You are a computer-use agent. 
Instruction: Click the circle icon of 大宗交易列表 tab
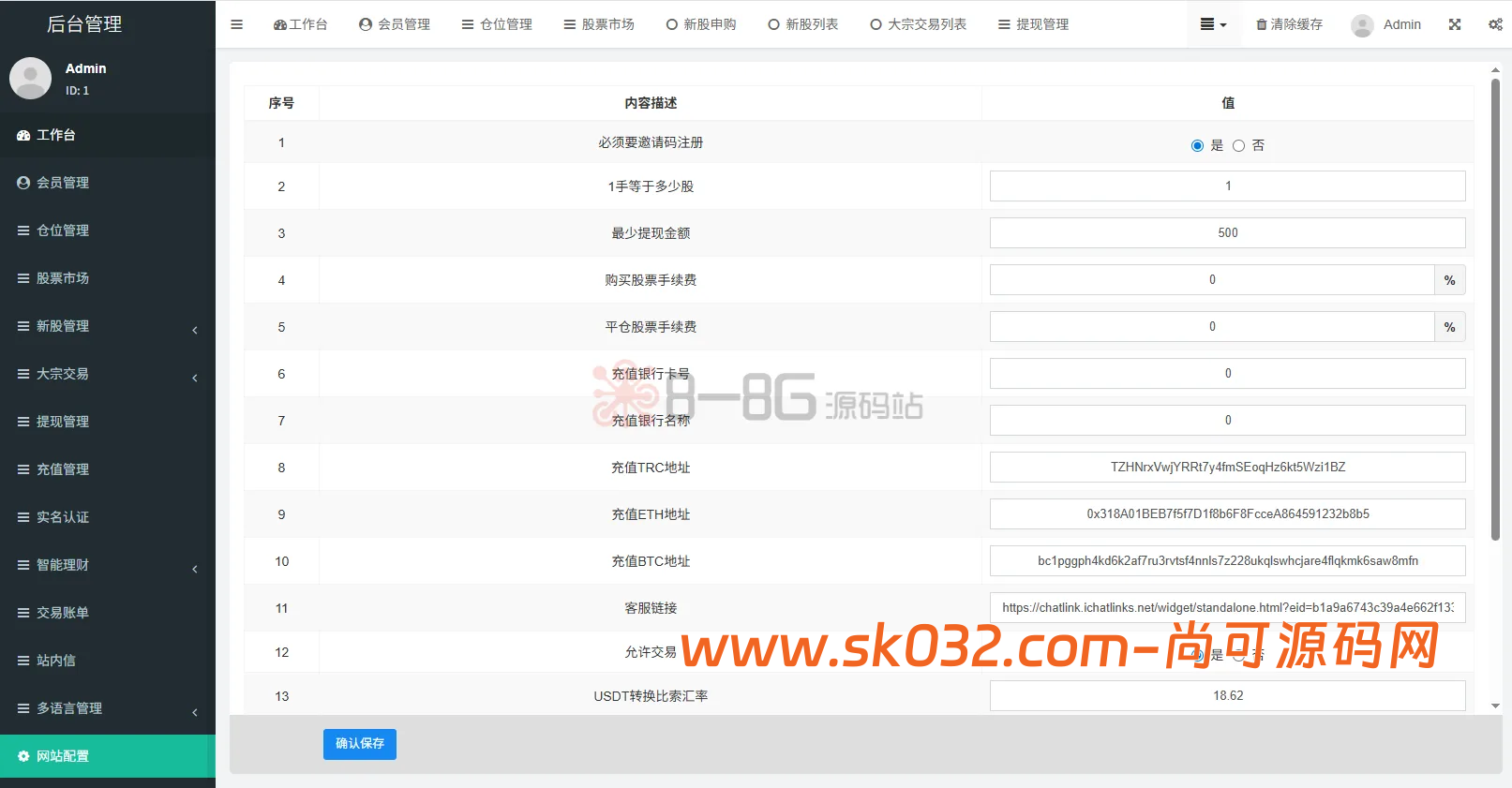point(876,24)
